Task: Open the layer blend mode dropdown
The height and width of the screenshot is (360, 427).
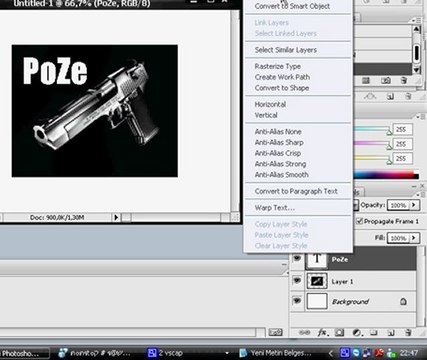Action: [356, 205]
